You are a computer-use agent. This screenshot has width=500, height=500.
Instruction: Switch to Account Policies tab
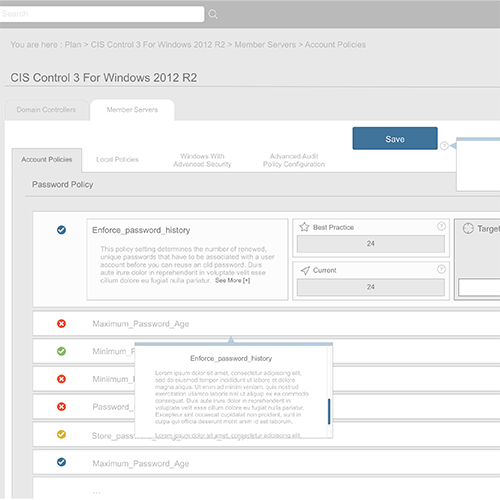pos(47,160)
